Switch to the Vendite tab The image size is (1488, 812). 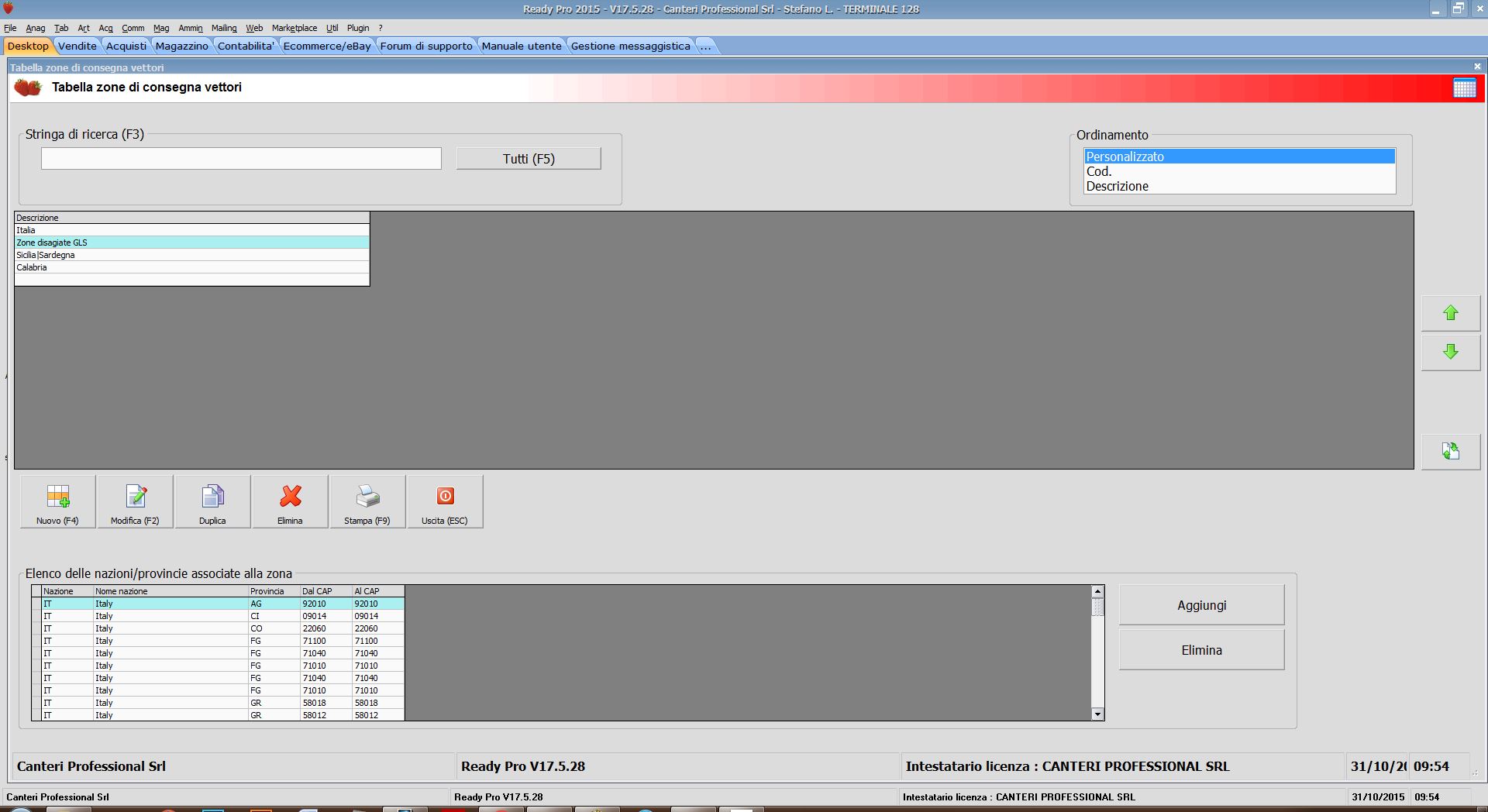[77, 46]
